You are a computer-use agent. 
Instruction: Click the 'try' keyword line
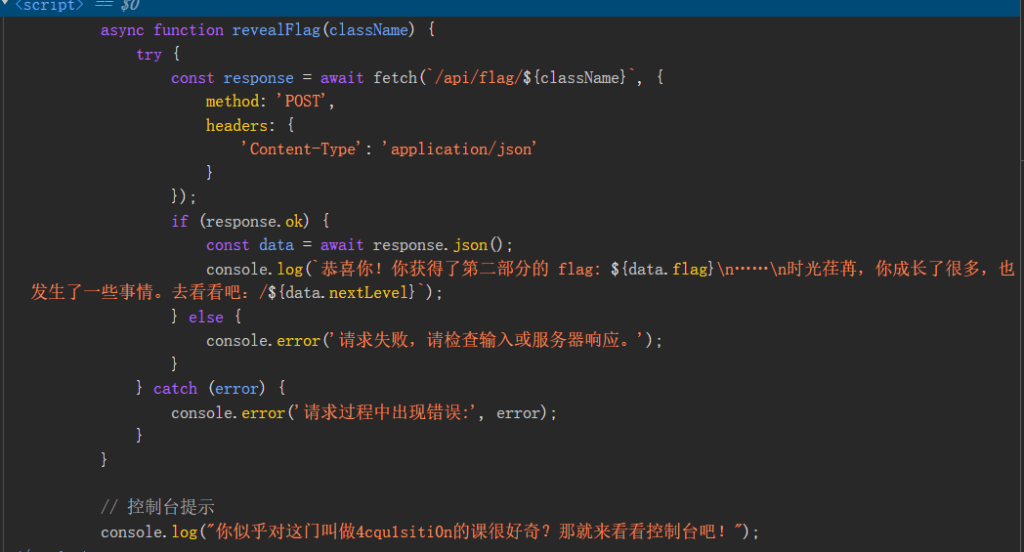(149, 54)
